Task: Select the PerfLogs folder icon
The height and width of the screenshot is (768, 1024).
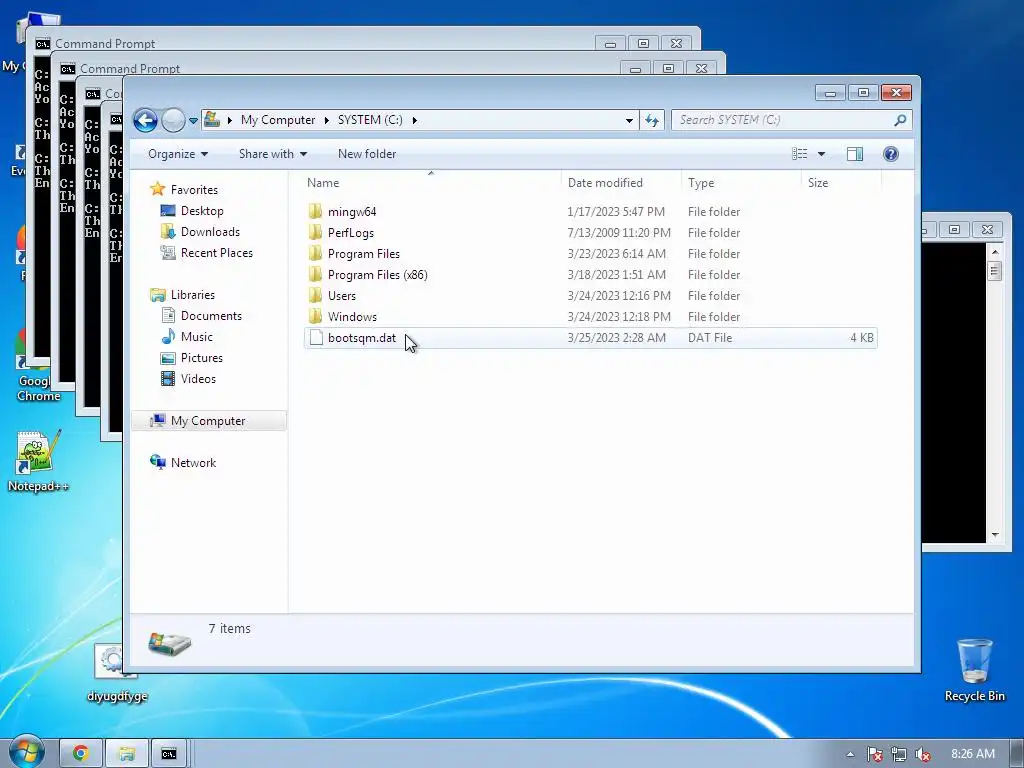Action: point(315,232)
